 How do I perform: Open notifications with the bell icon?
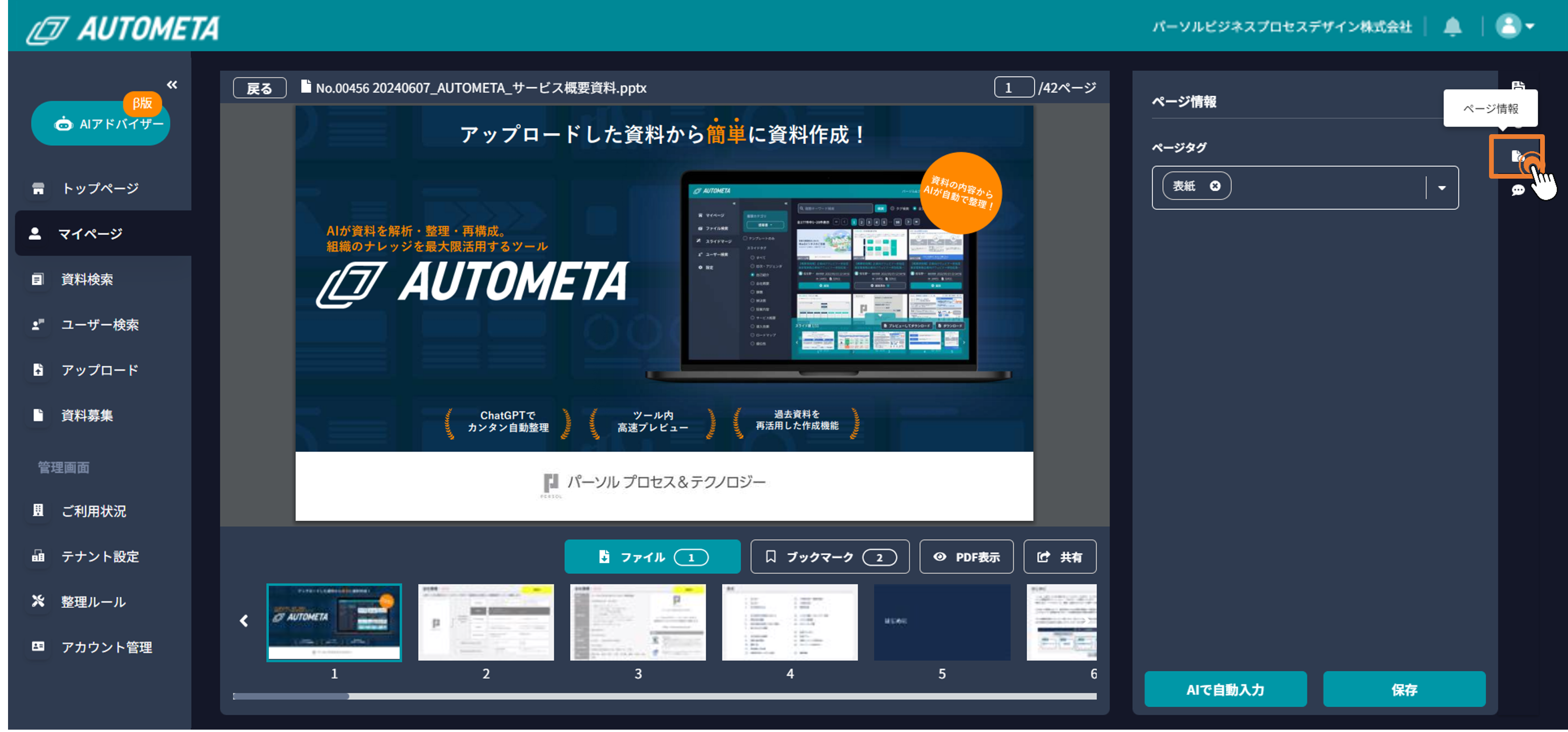click(1453, 26)
